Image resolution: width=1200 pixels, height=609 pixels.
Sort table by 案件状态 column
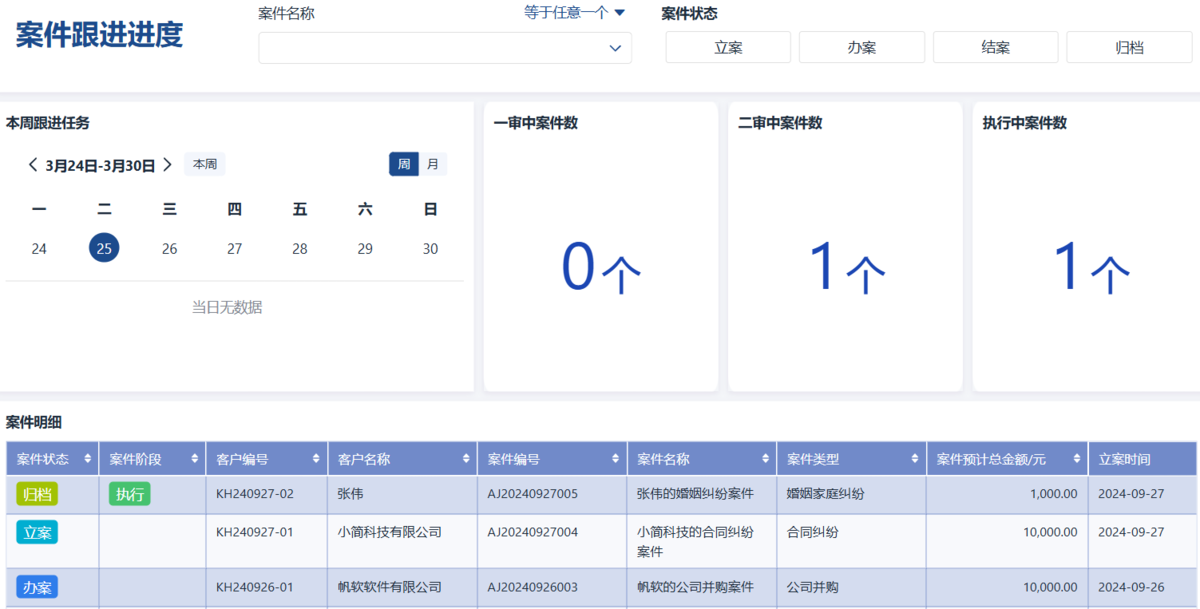89,460
